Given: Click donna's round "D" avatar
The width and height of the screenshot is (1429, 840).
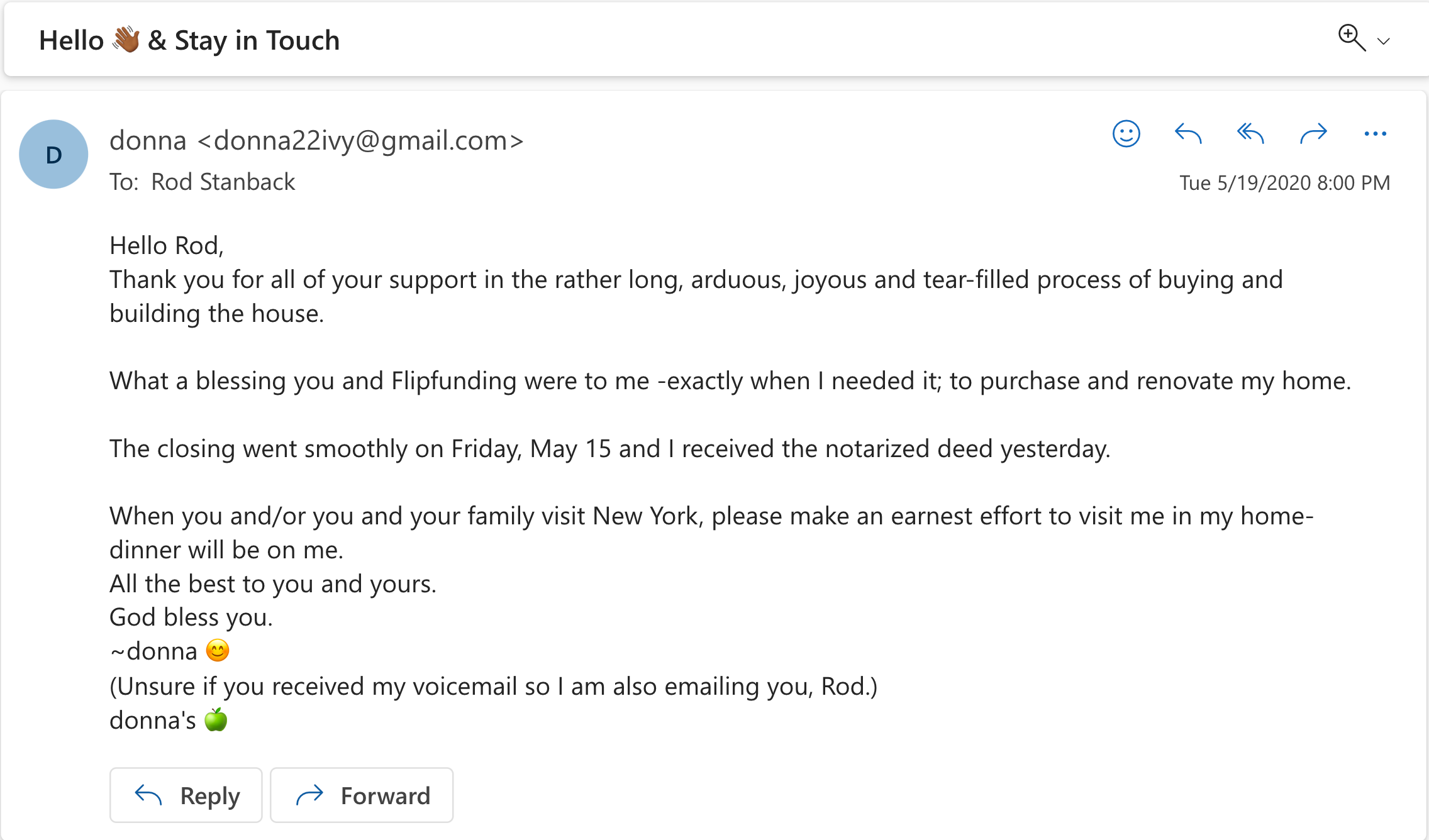Looking at the screenshot, I should tap(53, 155).
